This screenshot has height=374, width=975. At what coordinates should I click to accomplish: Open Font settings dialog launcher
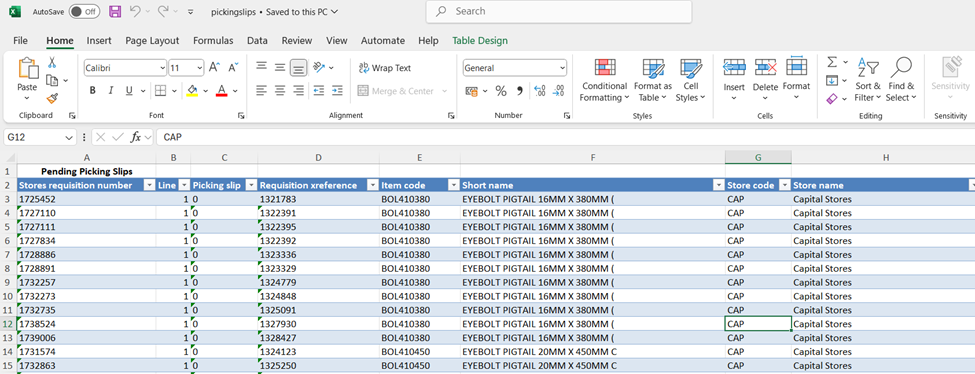click(241, 116)
